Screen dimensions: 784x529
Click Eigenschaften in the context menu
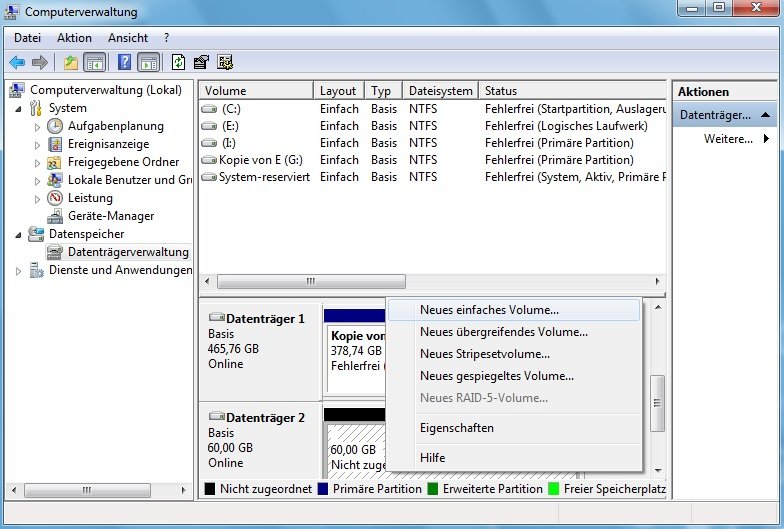(456, 428)
